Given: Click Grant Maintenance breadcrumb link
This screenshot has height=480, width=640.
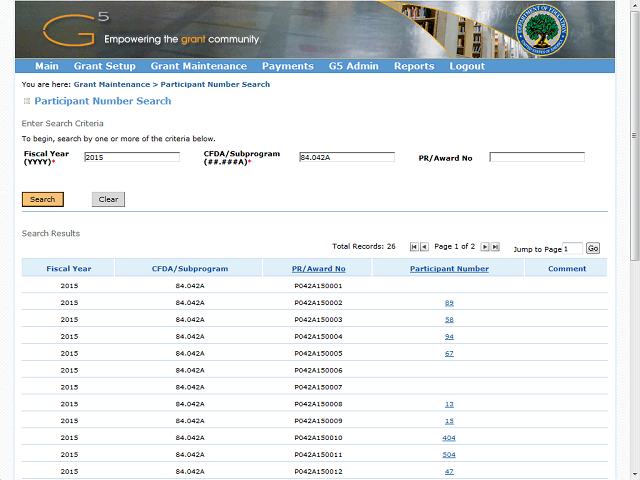Looking at the screenshot, I should [110, 85].
